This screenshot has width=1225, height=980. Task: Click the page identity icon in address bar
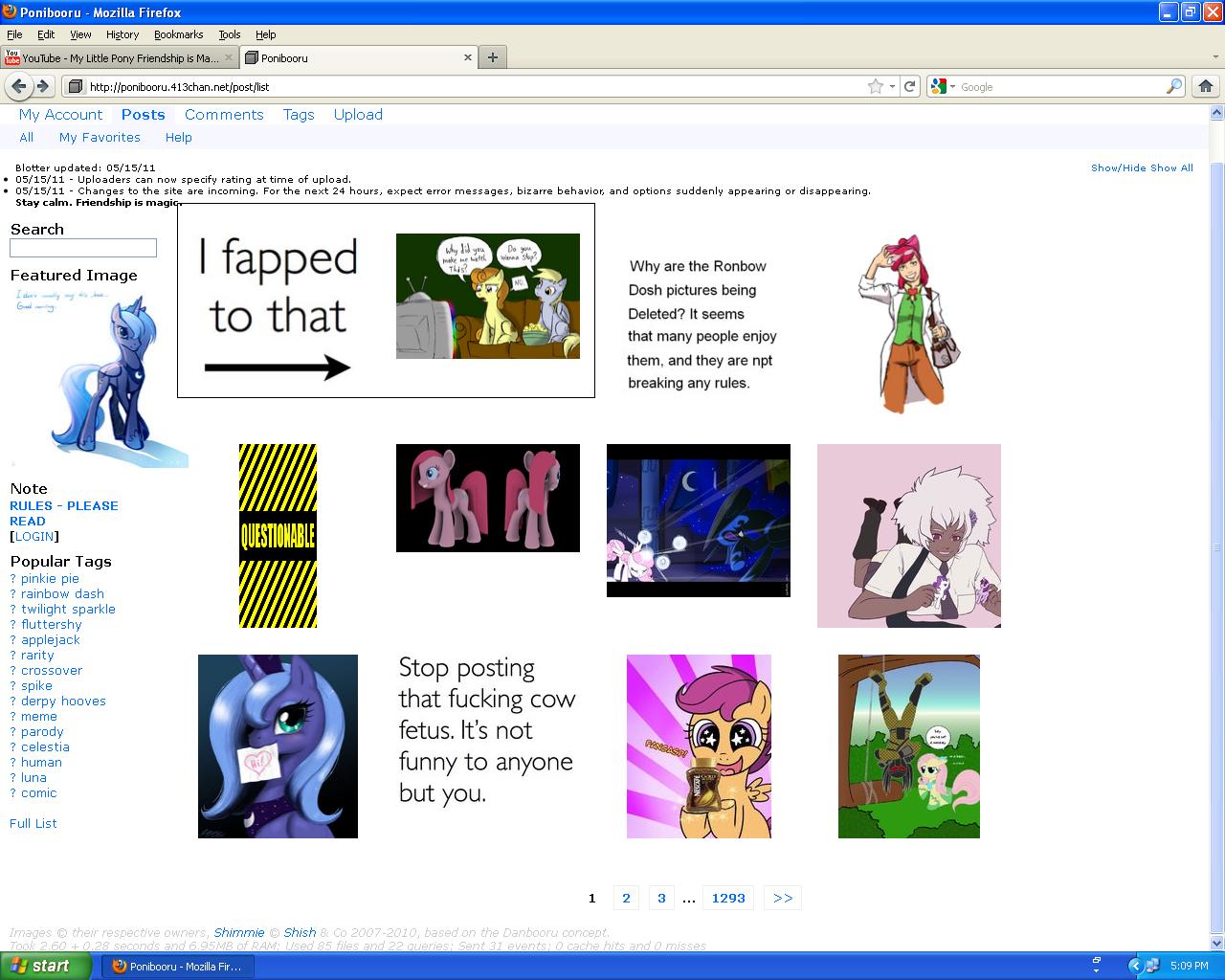(x=76, y=86)
